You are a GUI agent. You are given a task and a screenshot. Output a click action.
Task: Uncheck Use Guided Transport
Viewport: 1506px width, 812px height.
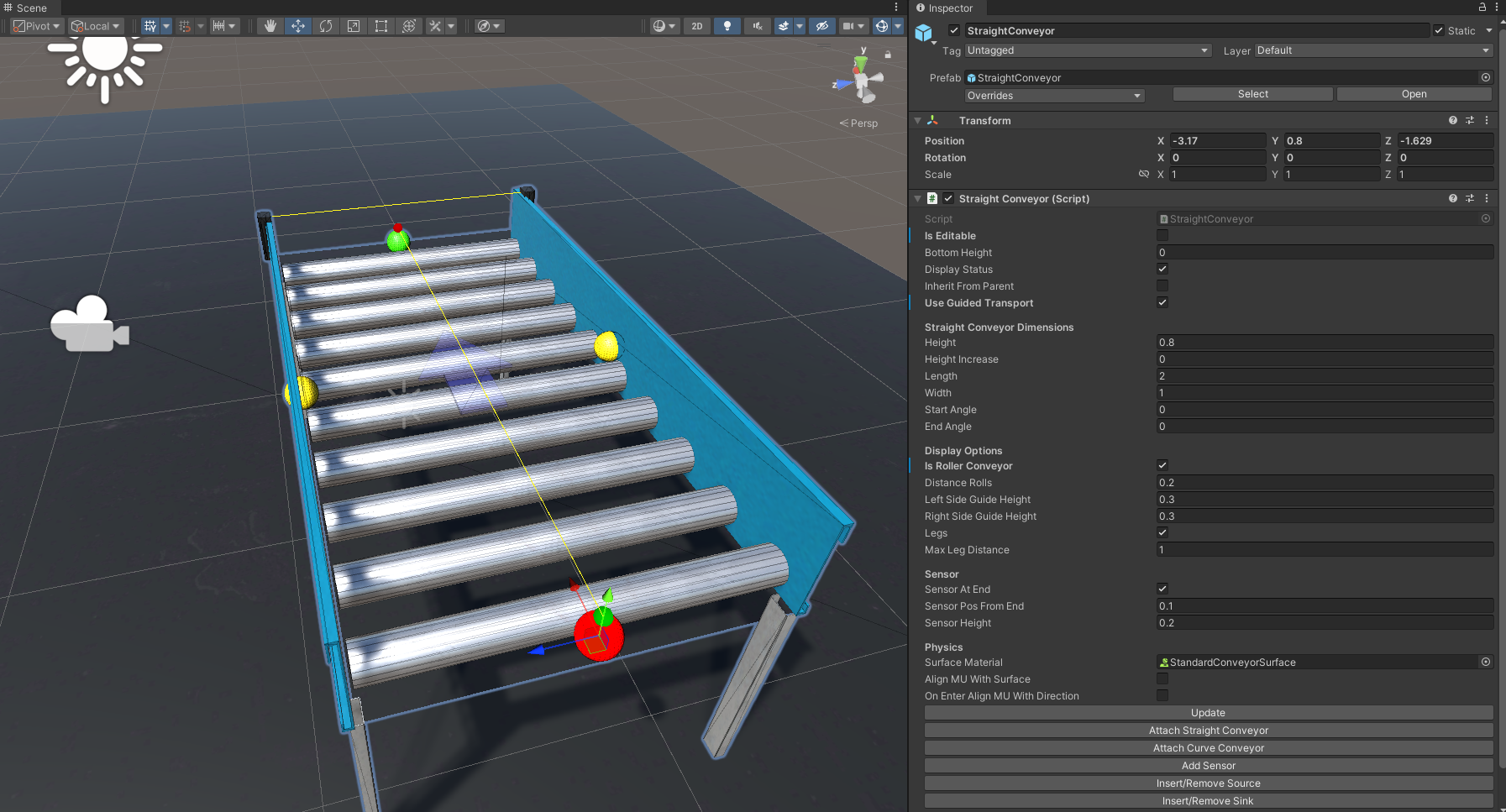(1162, 303)
